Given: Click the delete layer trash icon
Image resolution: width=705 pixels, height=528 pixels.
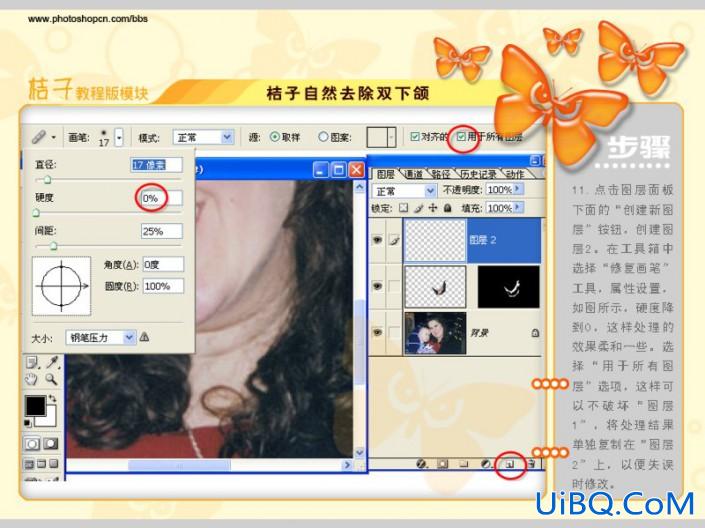Looking at the screenshot, I should pos(531,464).
